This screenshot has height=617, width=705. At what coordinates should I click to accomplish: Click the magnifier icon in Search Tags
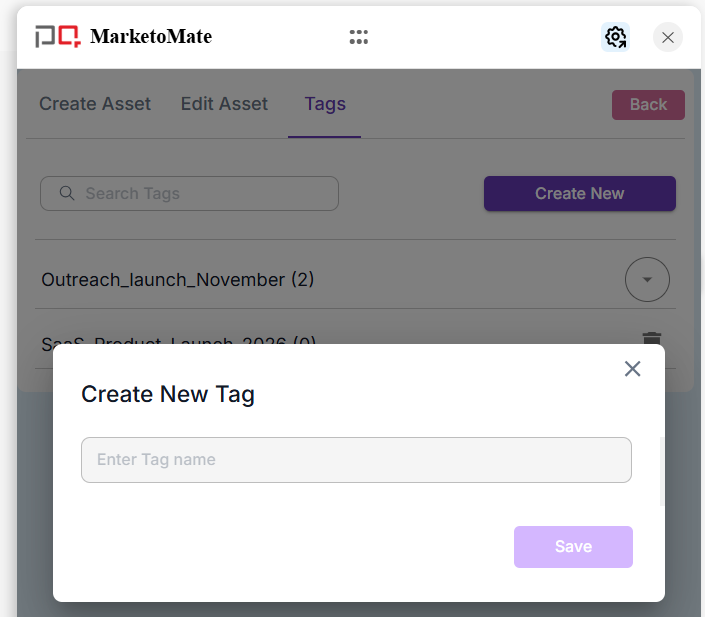pyautogui.click(x=67, y=193)
